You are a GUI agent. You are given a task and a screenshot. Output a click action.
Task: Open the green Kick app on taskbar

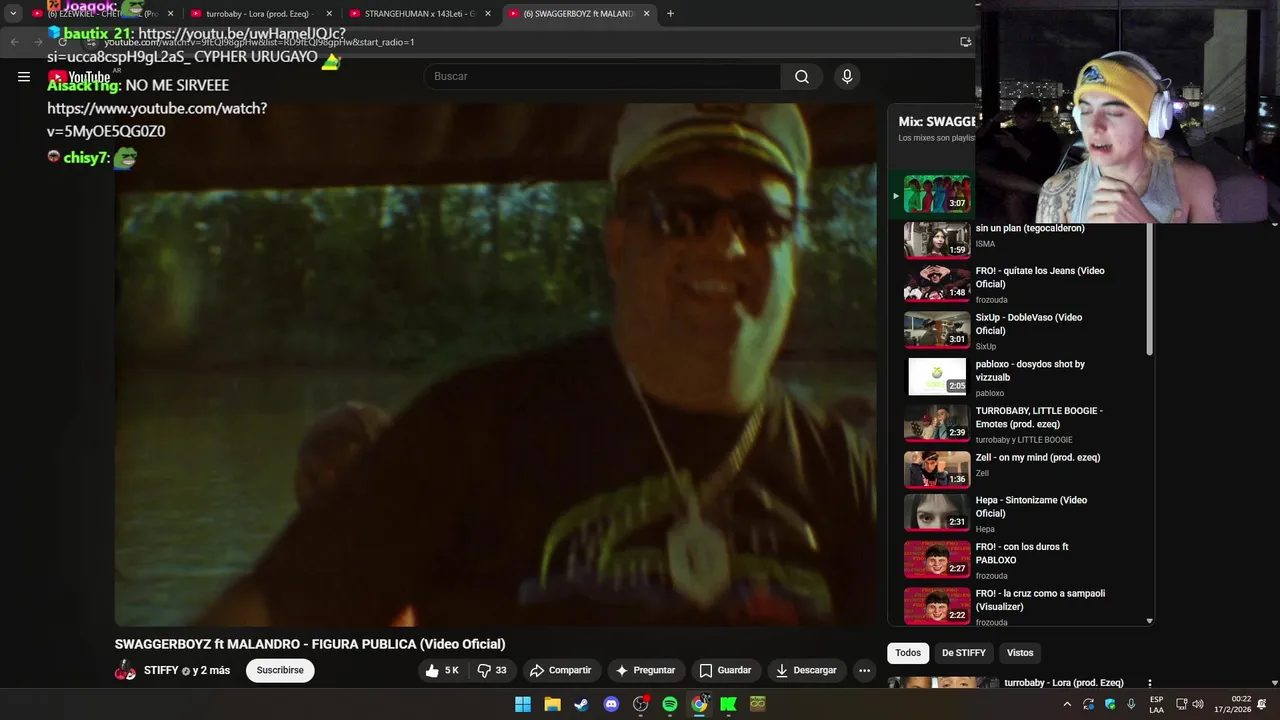(x=729, y=704)
